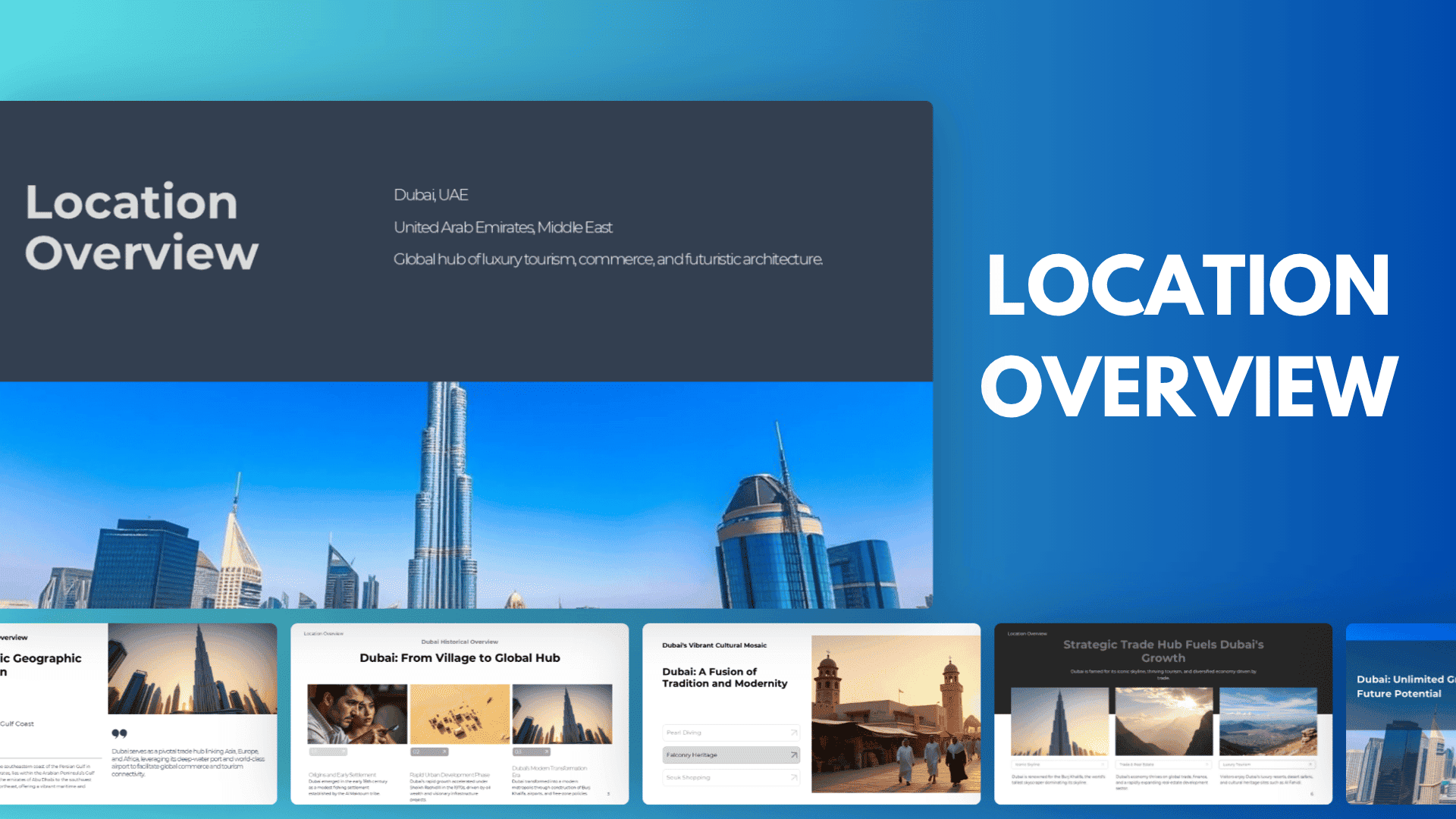Click the old souk street photo
Image resolution: width=1456 pixels, height=819 pixels.
point(896,714)
